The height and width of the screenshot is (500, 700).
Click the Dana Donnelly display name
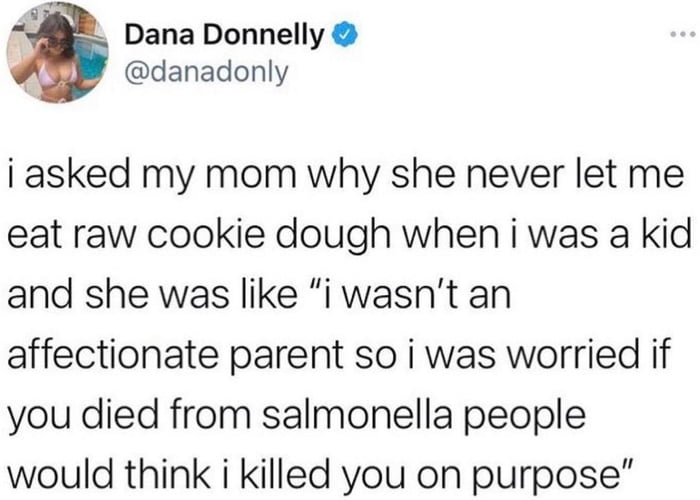point(224,37)
